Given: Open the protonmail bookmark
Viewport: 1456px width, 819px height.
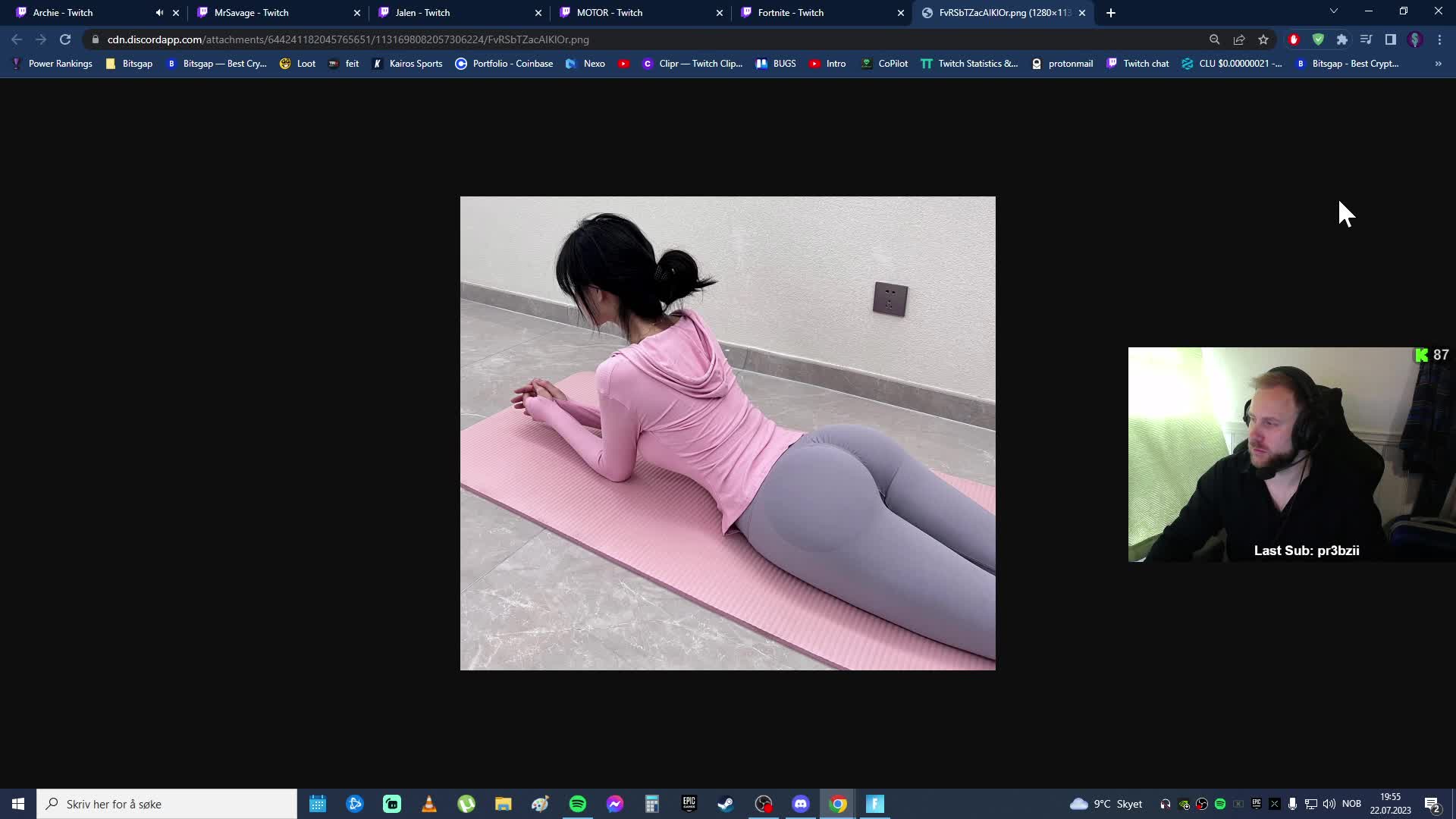Looking at the screenshot, I should pos(1062,64).
